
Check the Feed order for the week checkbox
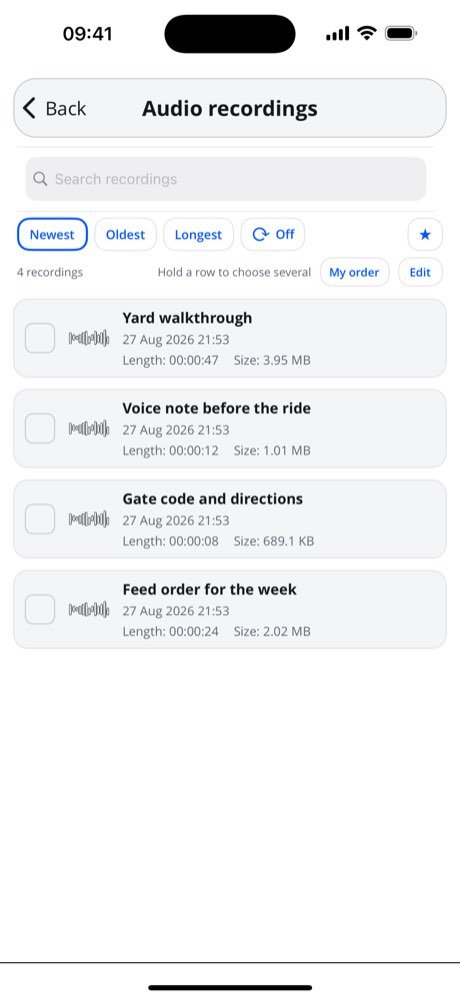point(40,610)
